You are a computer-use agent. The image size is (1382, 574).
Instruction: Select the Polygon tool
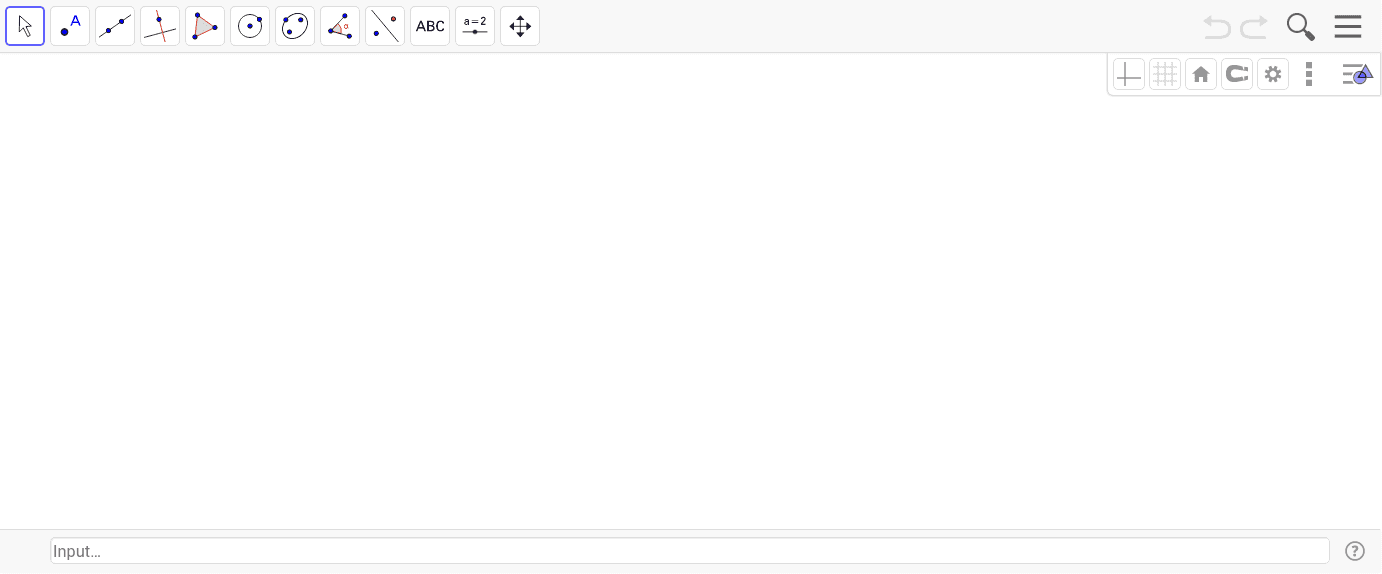coord(205,26)
